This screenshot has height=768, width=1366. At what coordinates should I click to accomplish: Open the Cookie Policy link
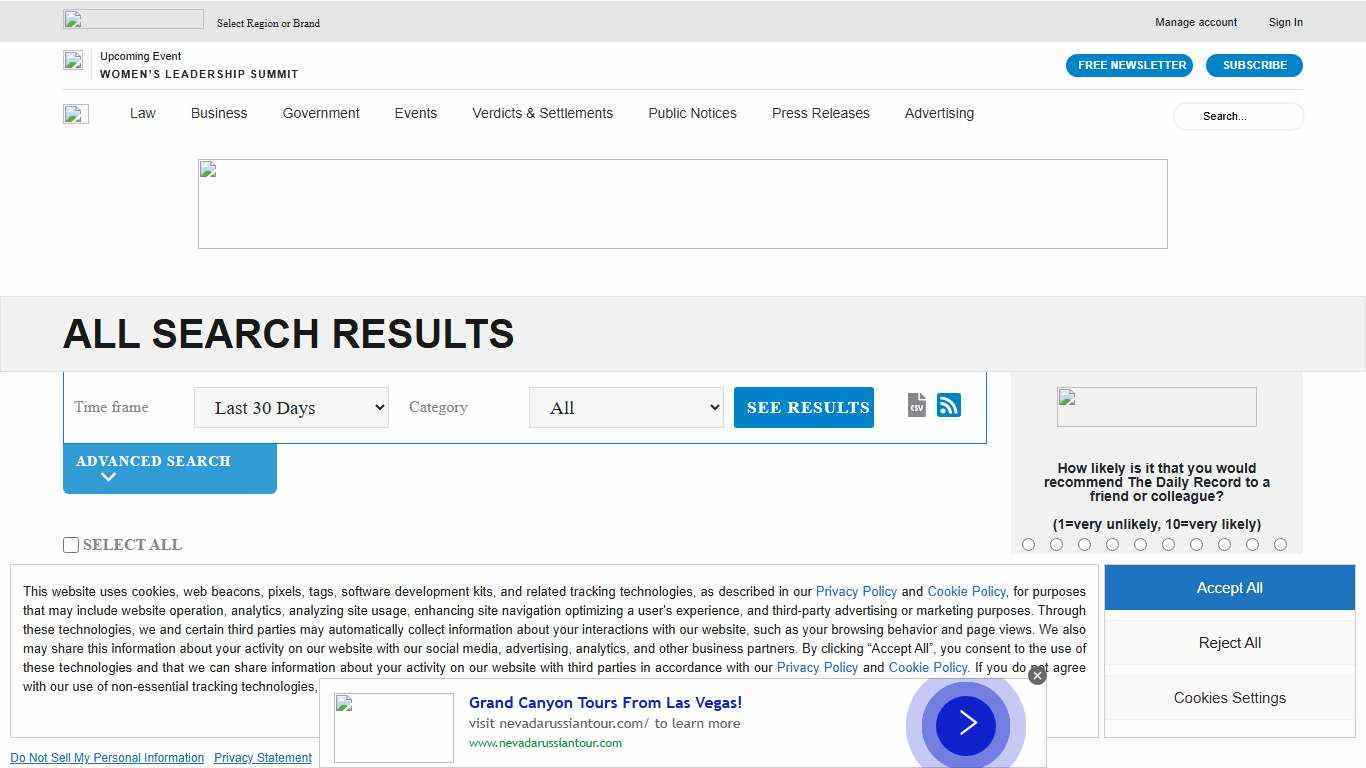[966, 591]
